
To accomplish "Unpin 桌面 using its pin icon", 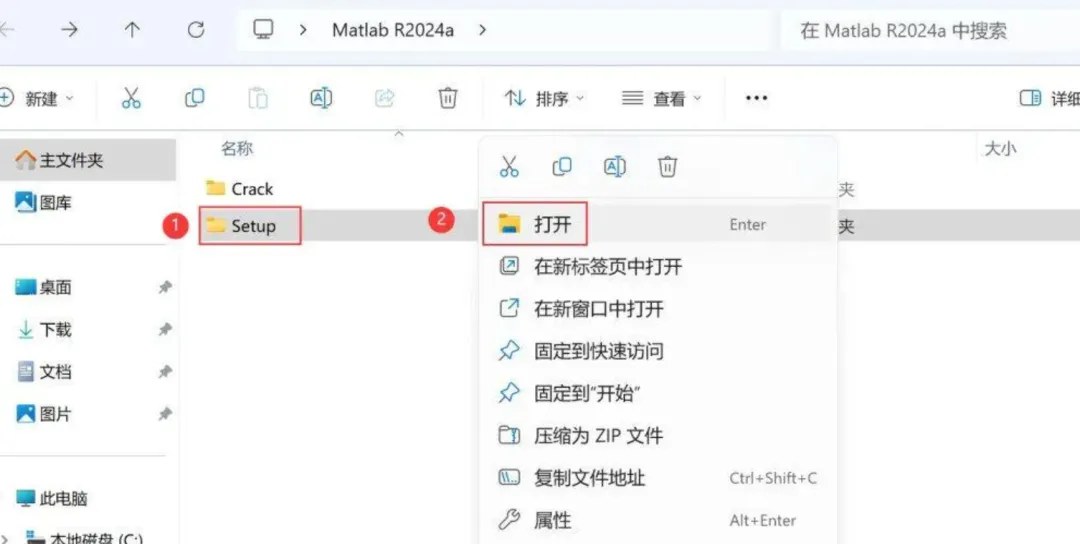I will pyautogui.click(x=165, y=287).
